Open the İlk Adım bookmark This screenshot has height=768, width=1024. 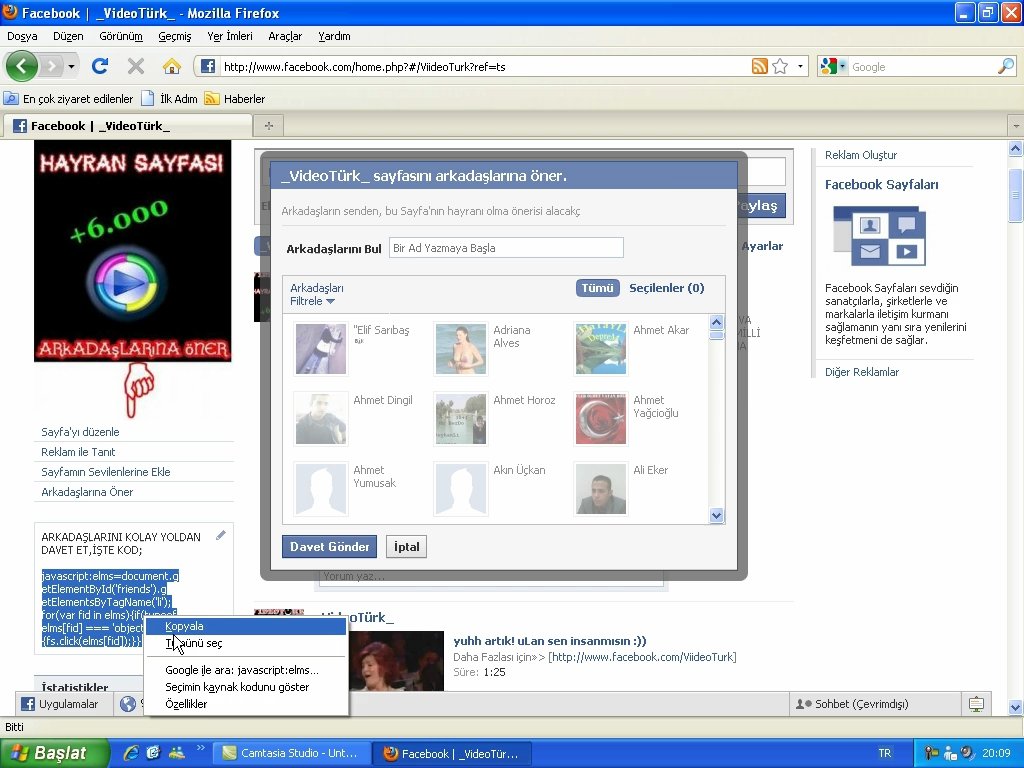click(x=170, y=99)
